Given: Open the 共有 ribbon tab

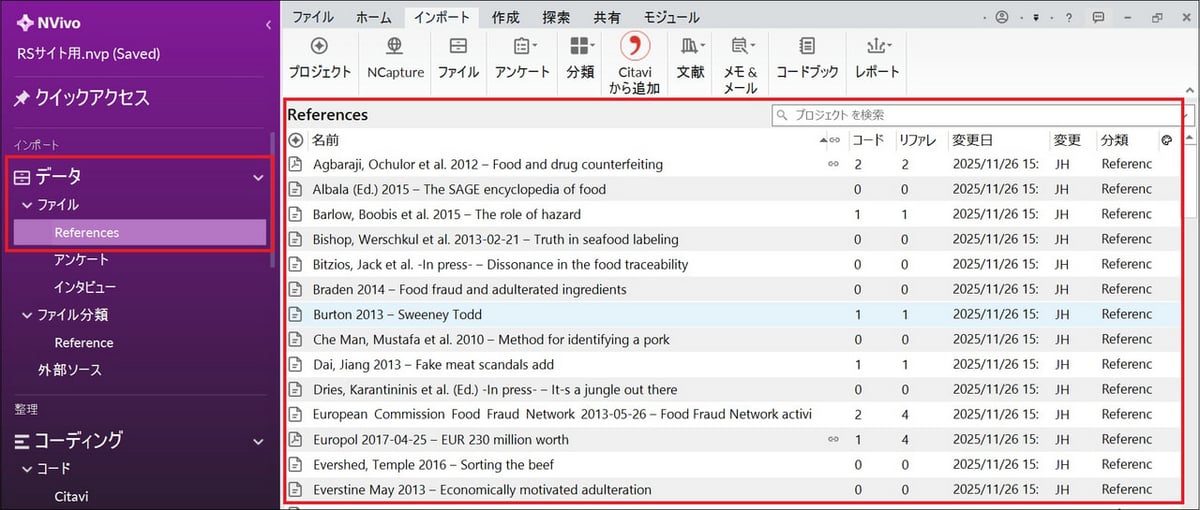Looking at the screenshot, I should pos(607,17).
